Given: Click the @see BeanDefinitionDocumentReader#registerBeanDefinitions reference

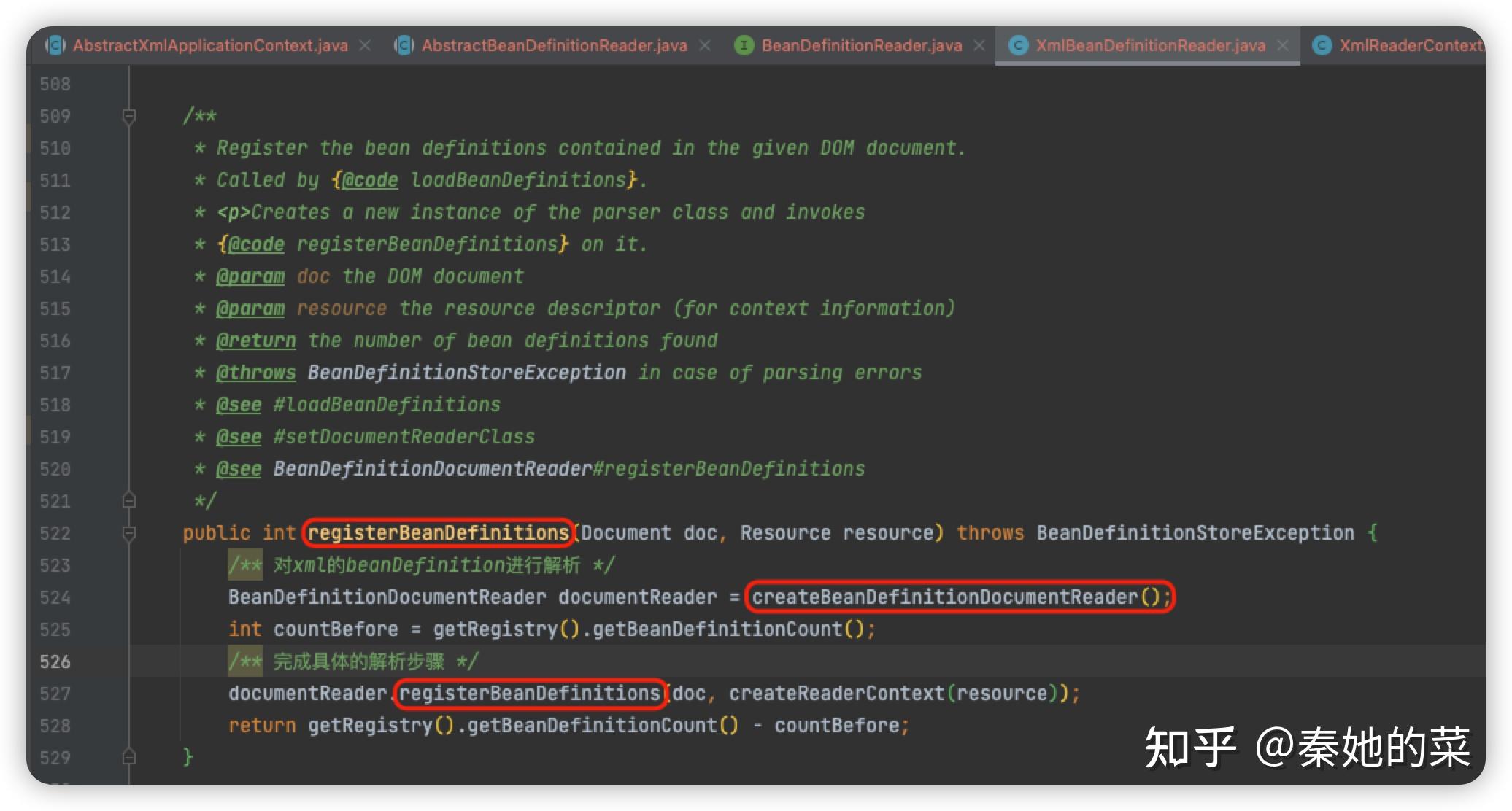Looking at the screenshot, I should pyautogui.click(x=569, y=469).
